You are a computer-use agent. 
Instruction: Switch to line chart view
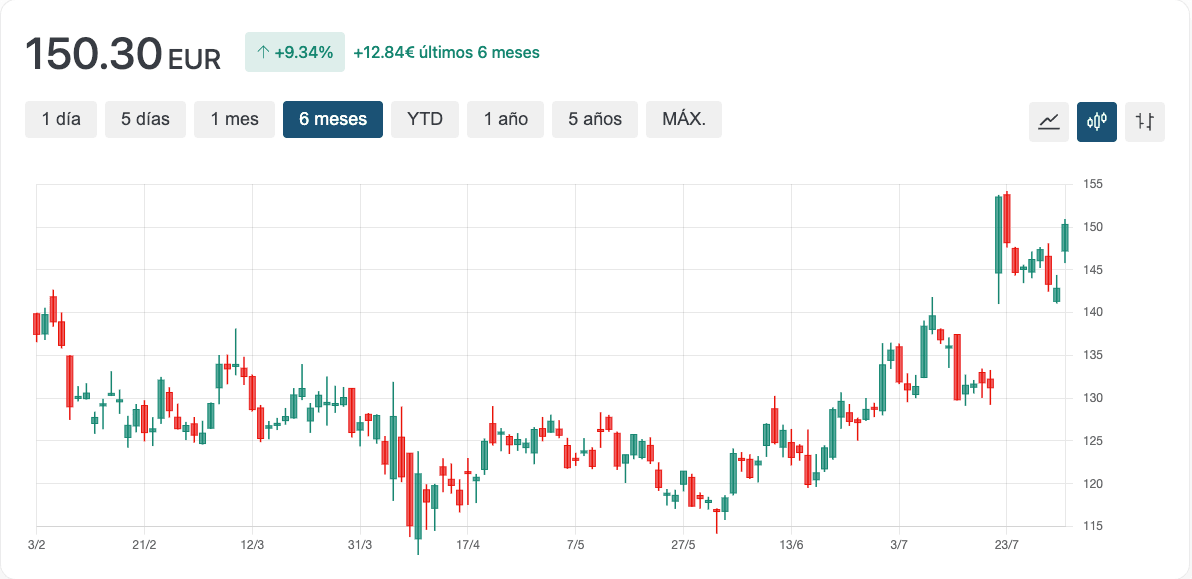[x=1049, y=122]
